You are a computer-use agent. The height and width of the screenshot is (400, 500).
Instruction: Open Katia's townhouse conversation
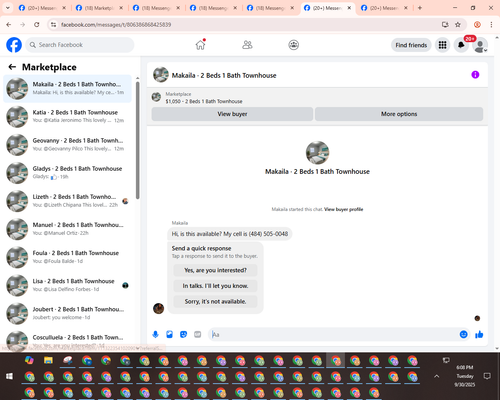click(67, 117)
